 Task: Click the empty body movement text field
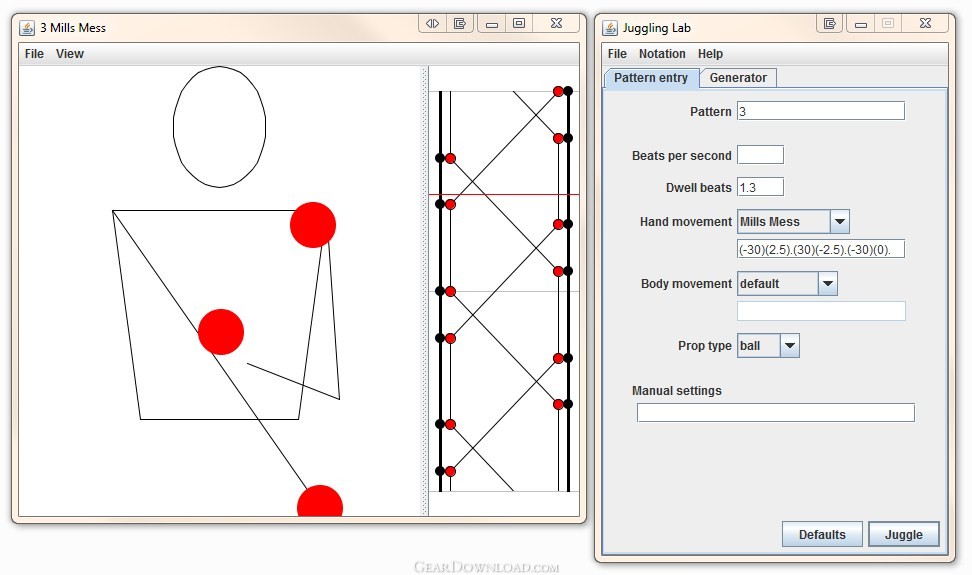coord(821,311)
